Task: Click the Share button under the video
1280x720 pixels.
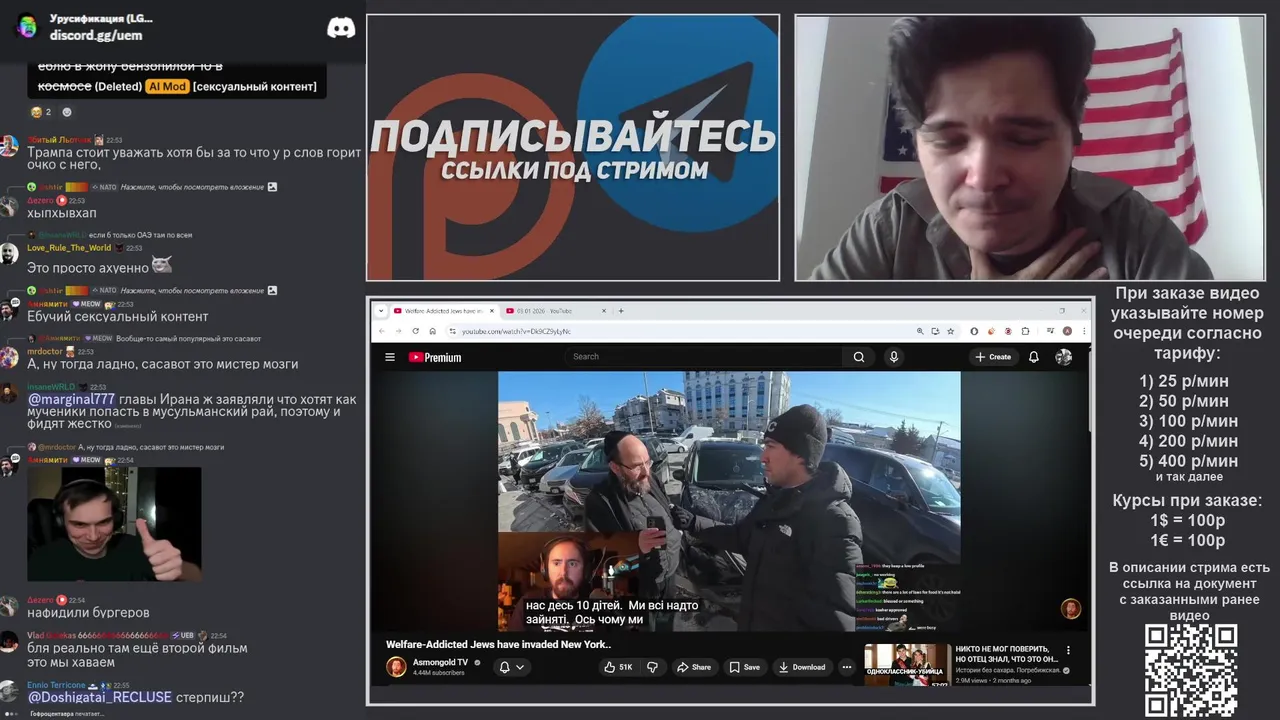Action: [x=694, y=667]
